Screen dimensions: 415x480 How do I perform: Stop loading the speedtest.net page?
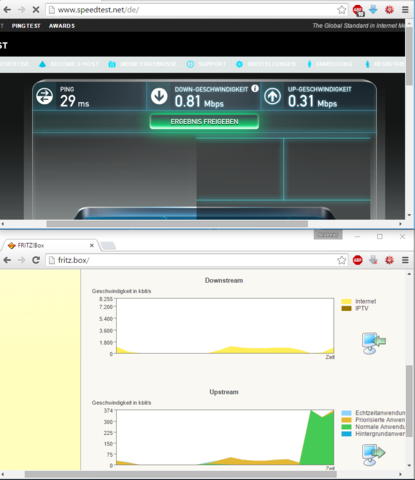(36, 10)
